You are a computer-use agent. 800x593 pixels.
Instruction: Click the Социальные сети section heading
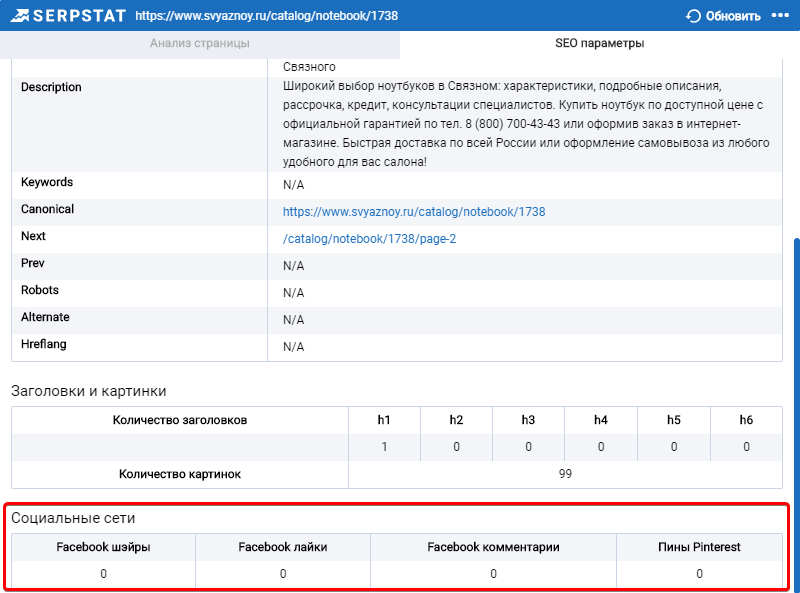tap(73, 518)
